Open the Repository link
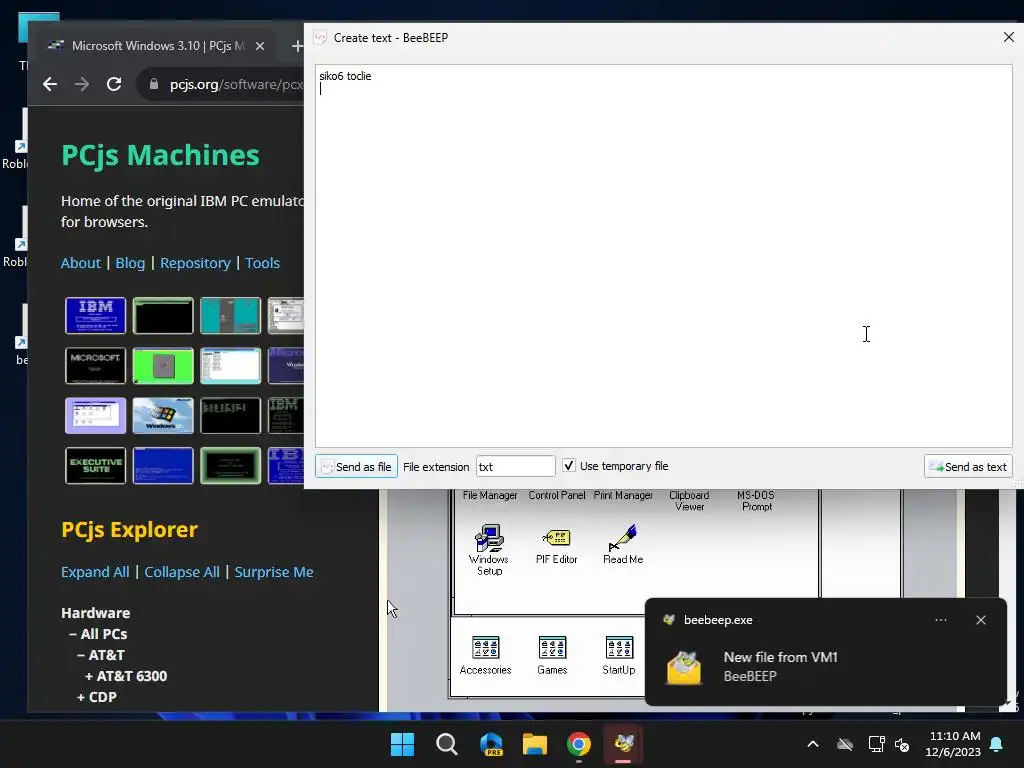Image resolution: width=1024 pixels, height=768 pixels. 195,263
